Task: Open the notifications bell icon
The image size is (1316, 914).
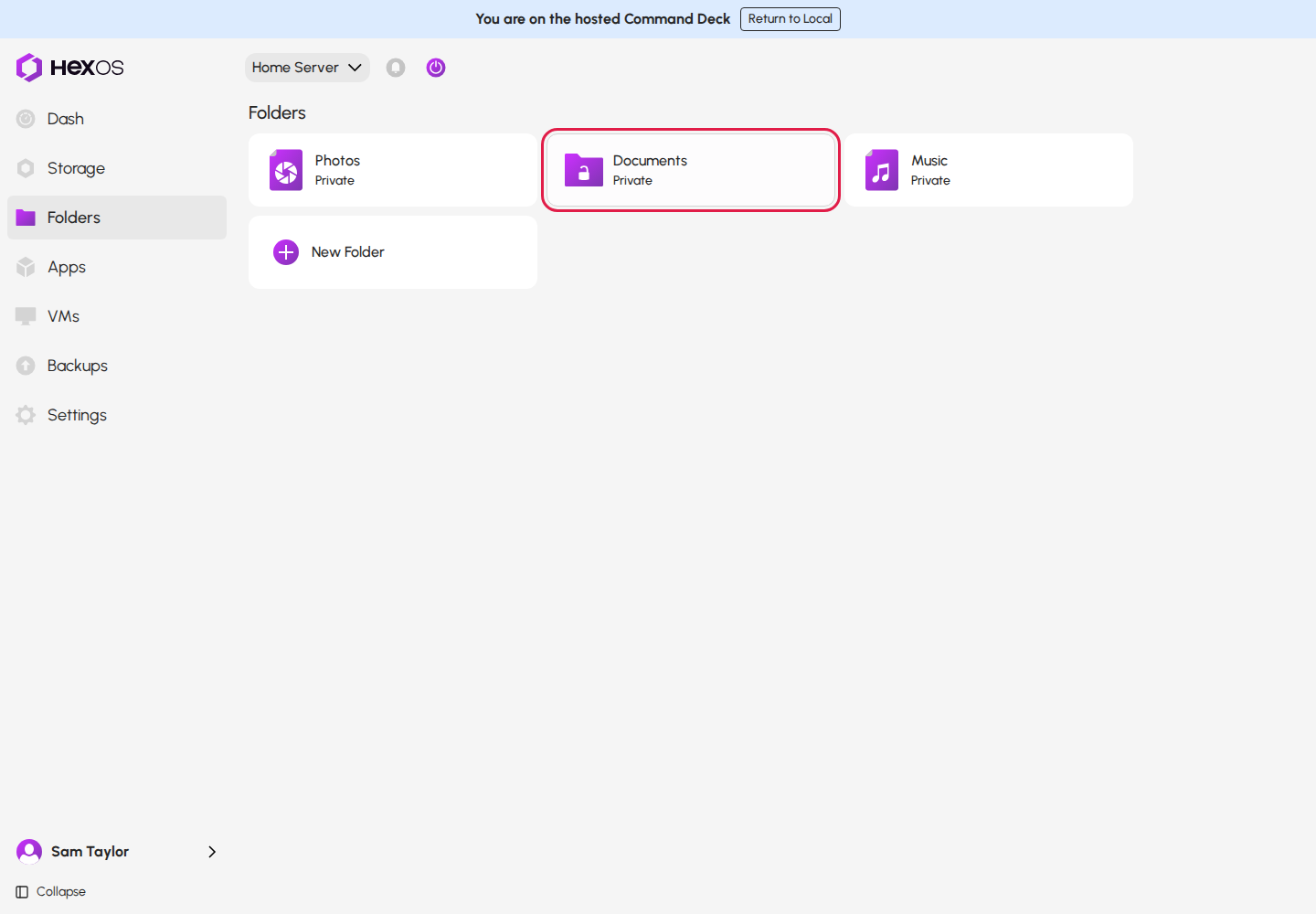Action: pos(396,68)
